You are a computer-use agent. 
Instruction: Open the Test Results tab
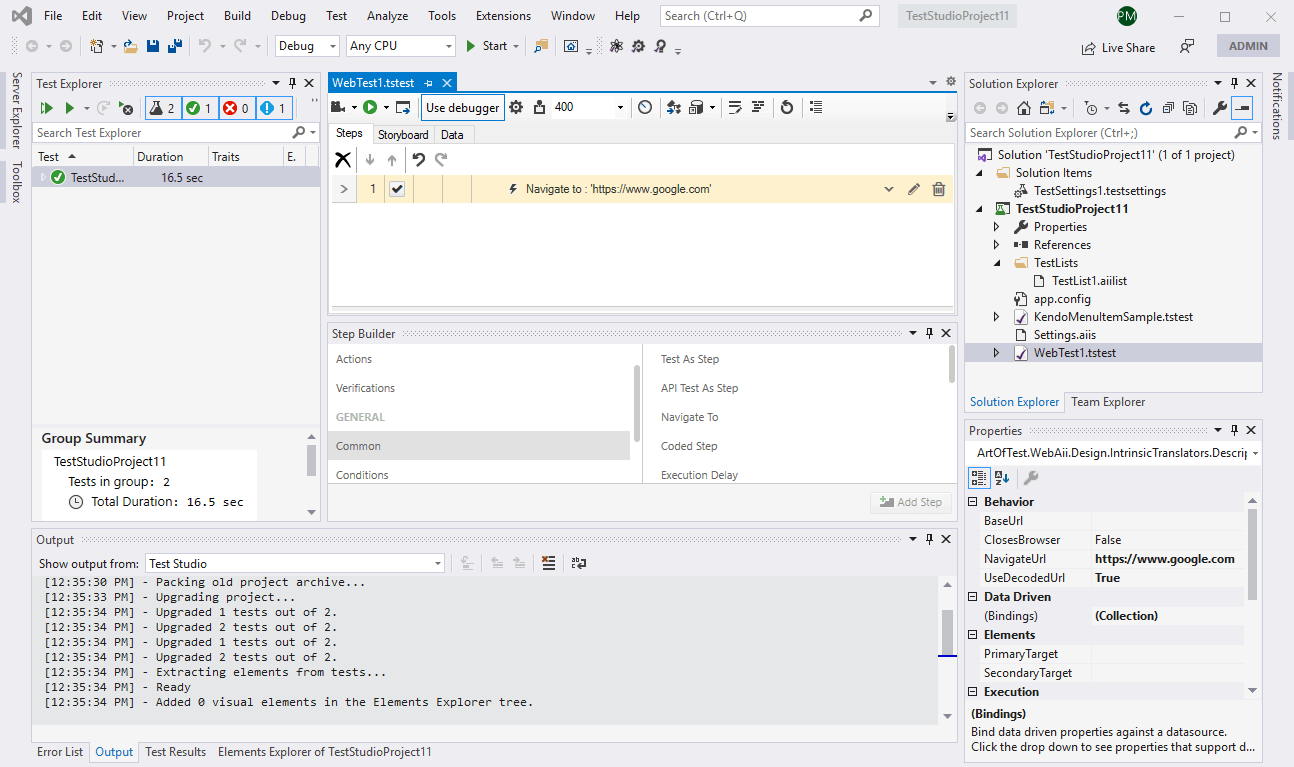point(176,752)
